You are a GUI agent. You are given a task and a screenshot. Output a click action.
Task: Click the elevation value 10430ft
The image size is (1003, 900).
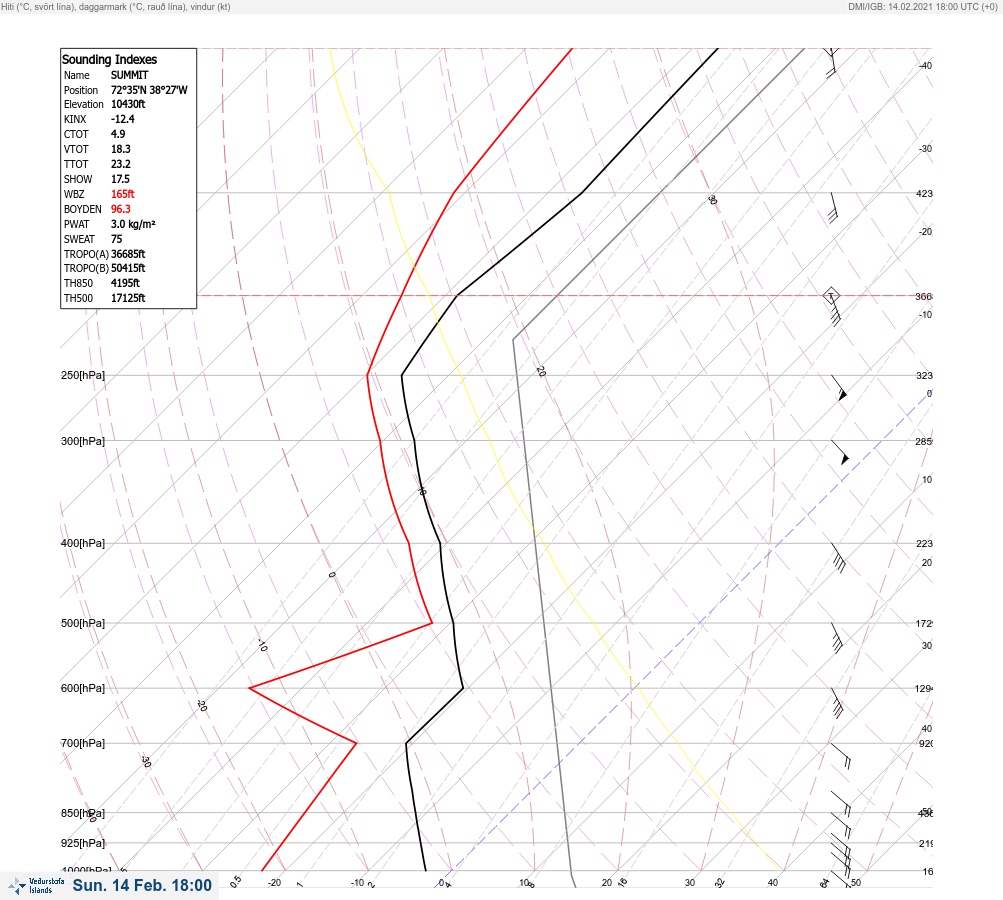128,104
